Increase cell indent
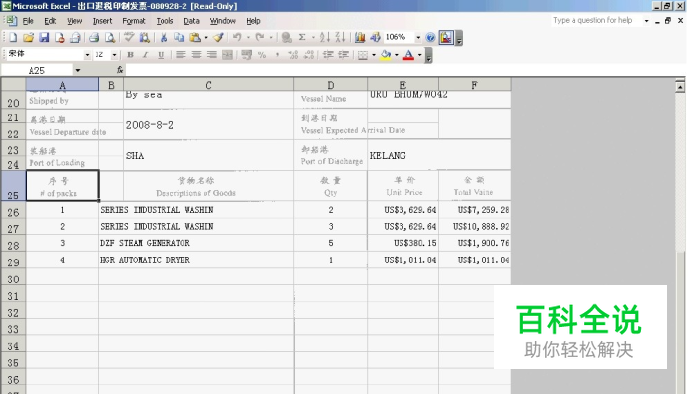The image size is (692, 394). click(343, 55)
